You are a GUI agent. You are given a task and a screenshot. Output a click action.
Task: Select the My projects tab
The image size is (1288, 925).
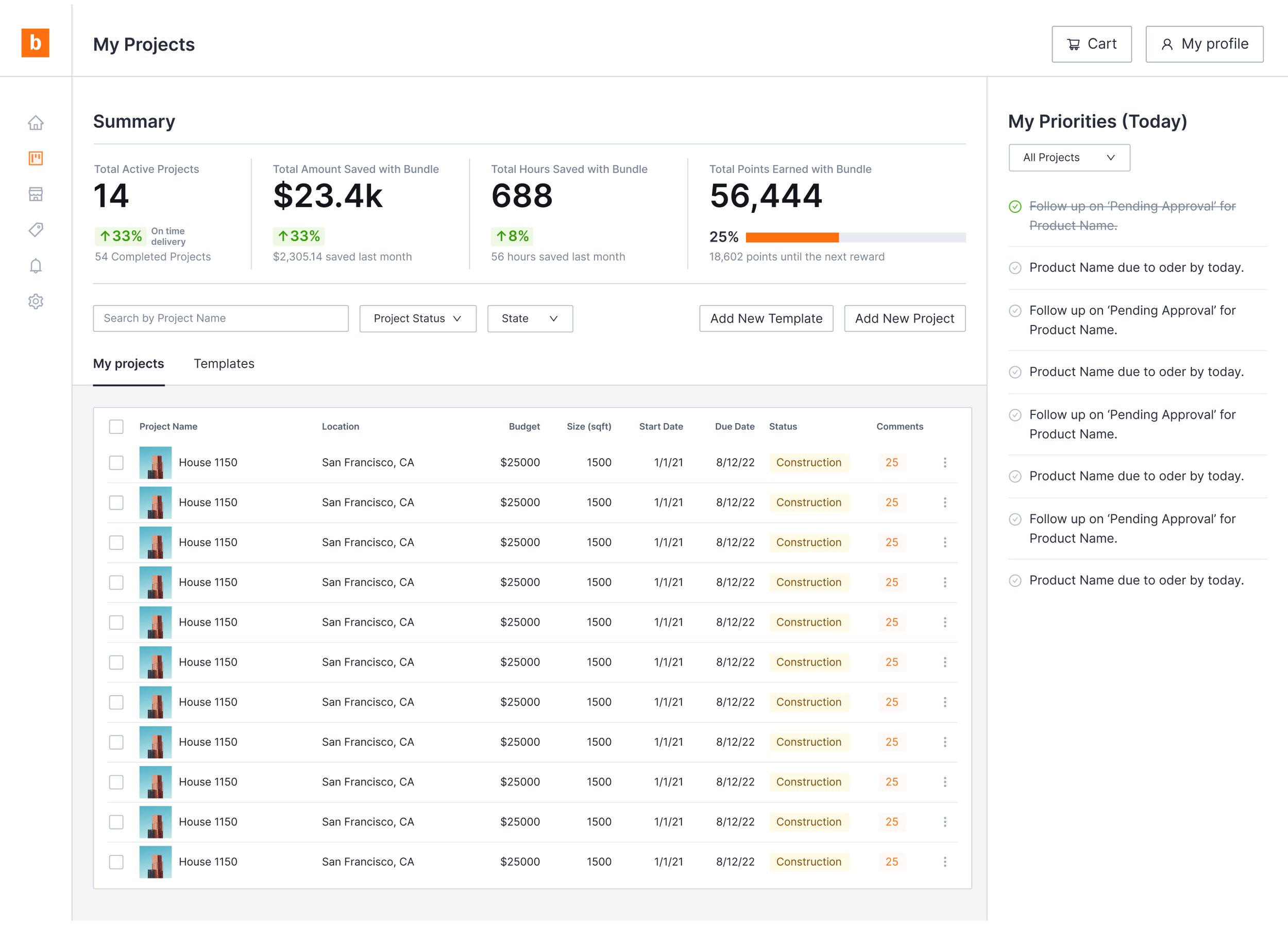[128, 364]
